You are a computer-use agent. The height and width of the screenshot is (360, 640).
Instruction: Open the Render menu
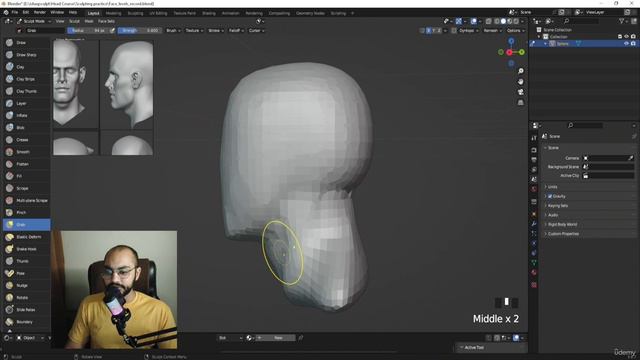click(40, 13)
